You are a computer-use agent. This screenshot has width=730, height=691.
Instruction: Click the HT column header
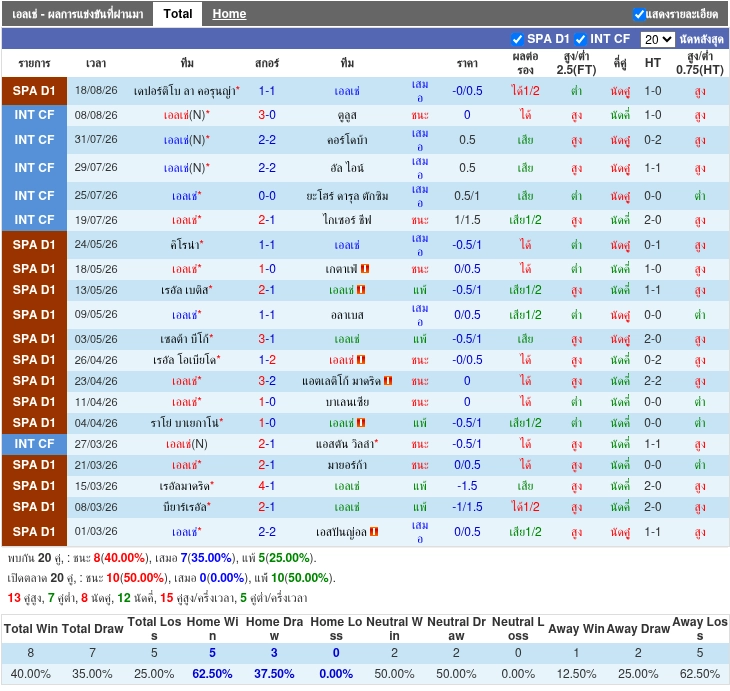[x=652, y=63]
